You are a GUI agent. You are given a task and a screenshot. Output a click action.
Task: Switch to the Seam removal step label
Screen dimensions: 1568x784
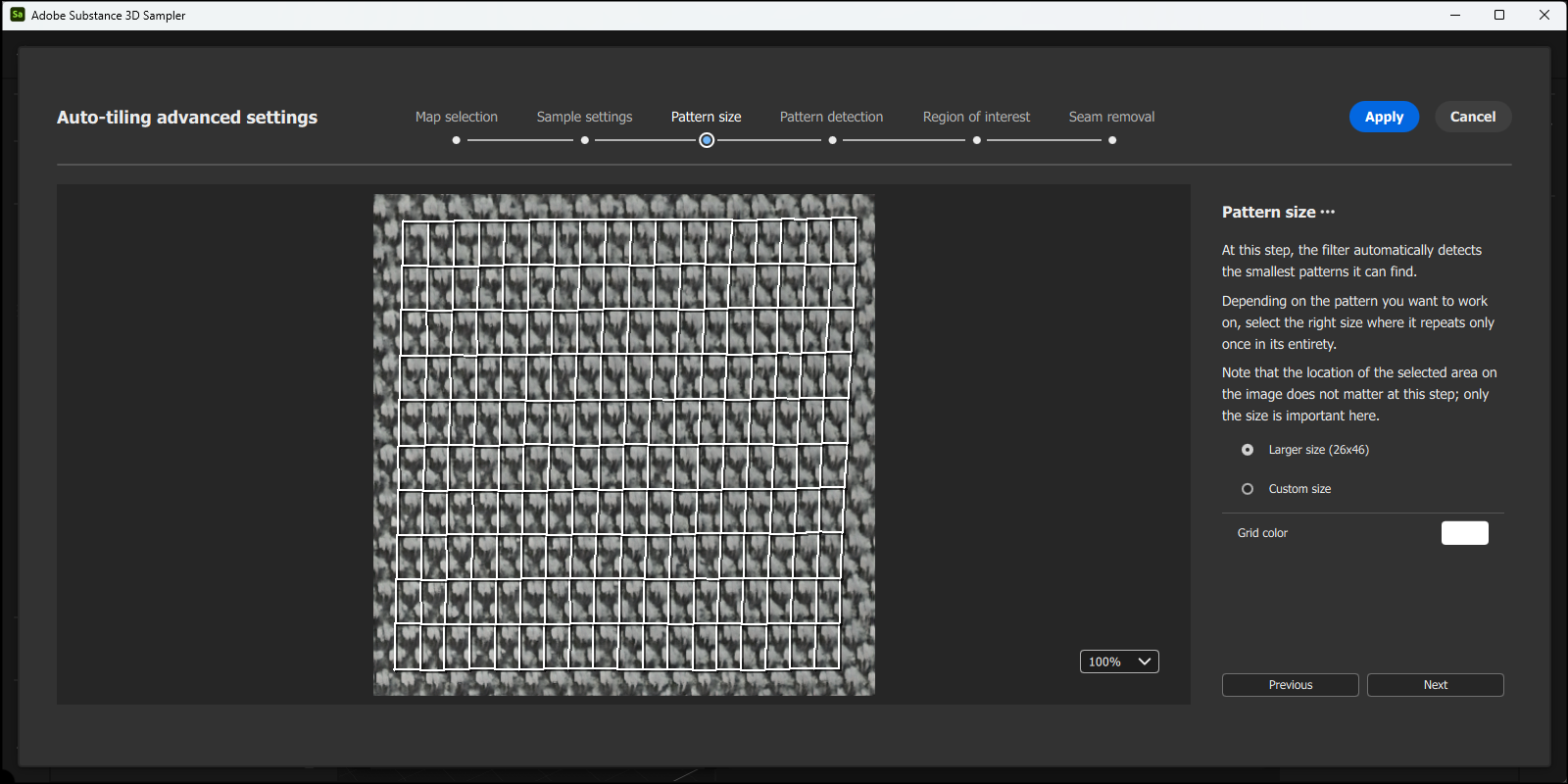coord(1111,117)
